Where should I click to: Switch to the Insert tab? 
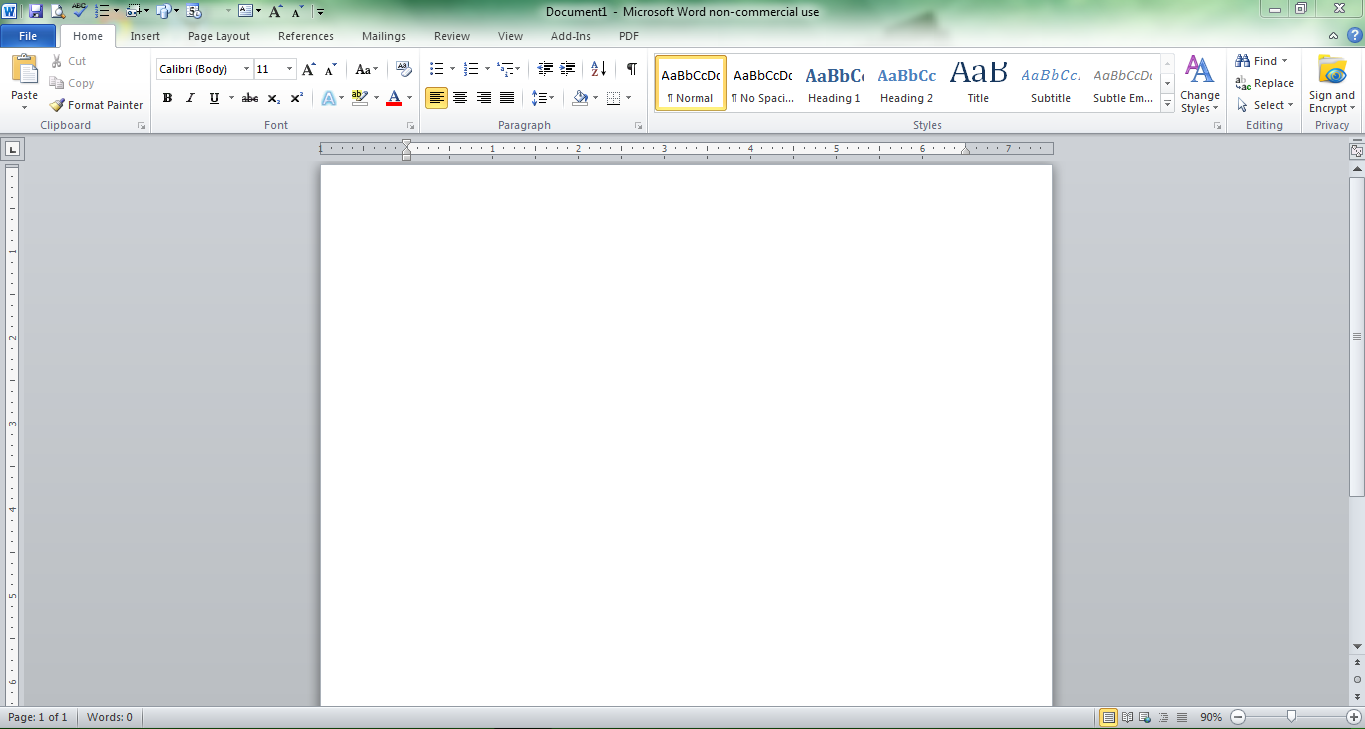click(145, 36)
